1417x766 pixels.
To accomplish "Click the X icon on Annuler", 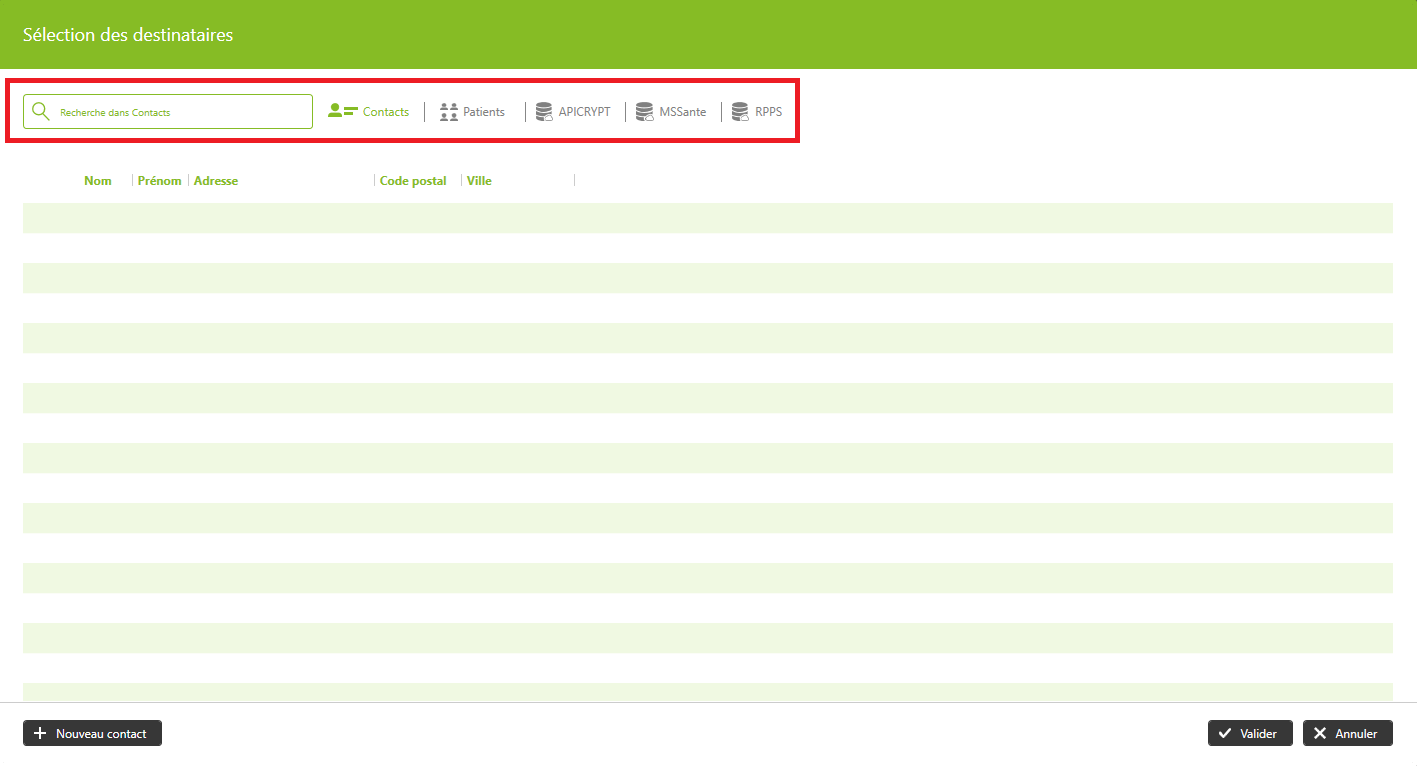I will pos(1320,734).
